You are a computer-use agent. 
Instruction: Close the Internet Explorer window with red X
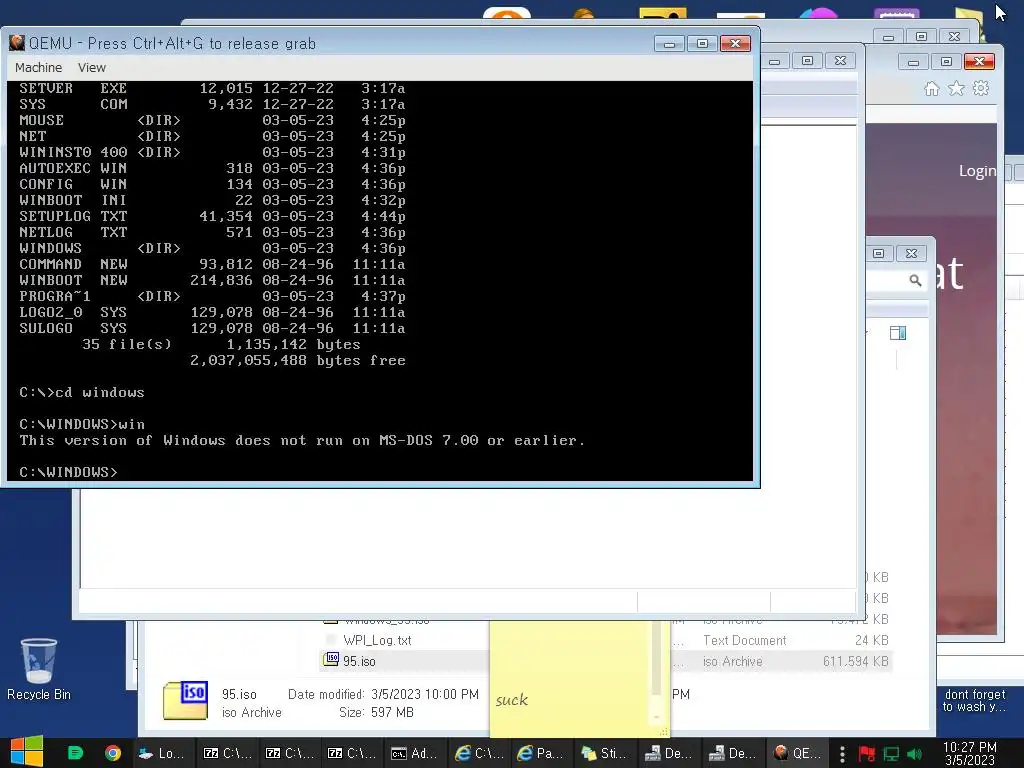point(979,61)
